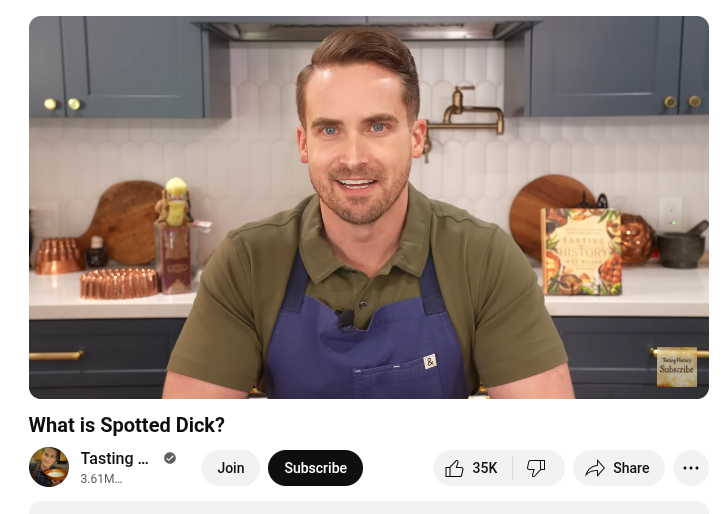Click the thumbs-down dislike icon

[536, 468]
